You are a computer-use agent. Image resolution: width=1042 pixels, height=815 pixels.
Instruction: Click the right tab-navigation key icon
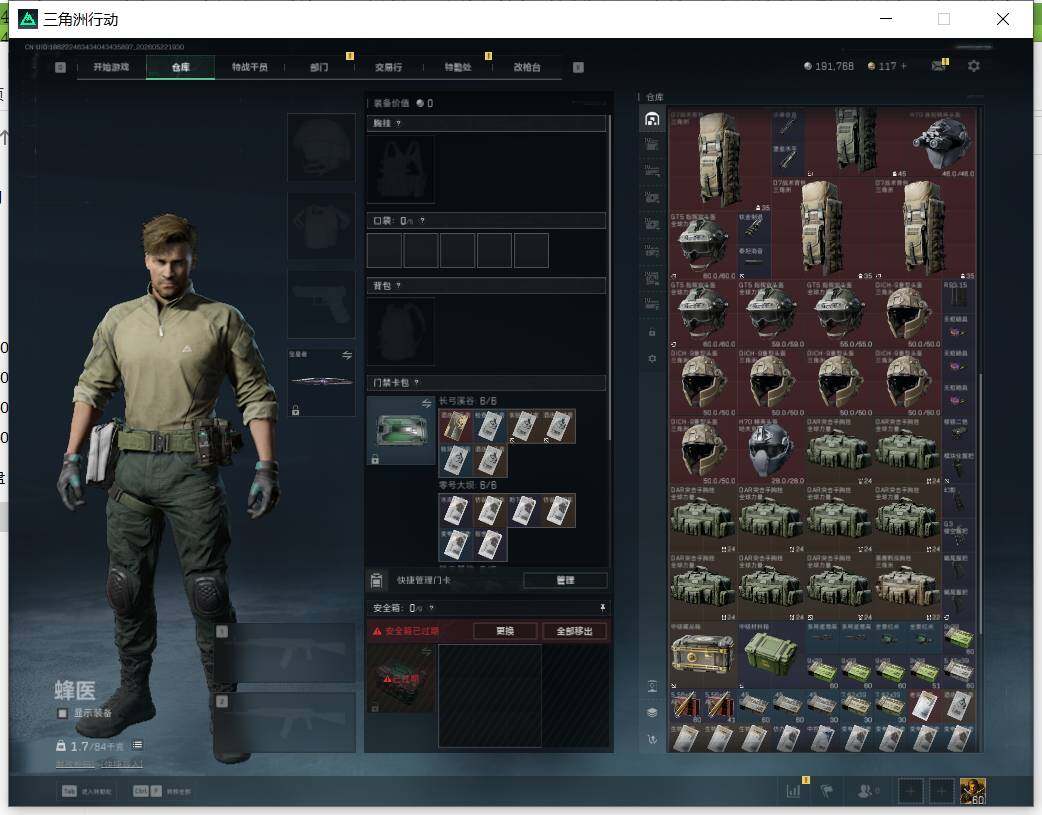pyautogui.click(x=578, y=67)
